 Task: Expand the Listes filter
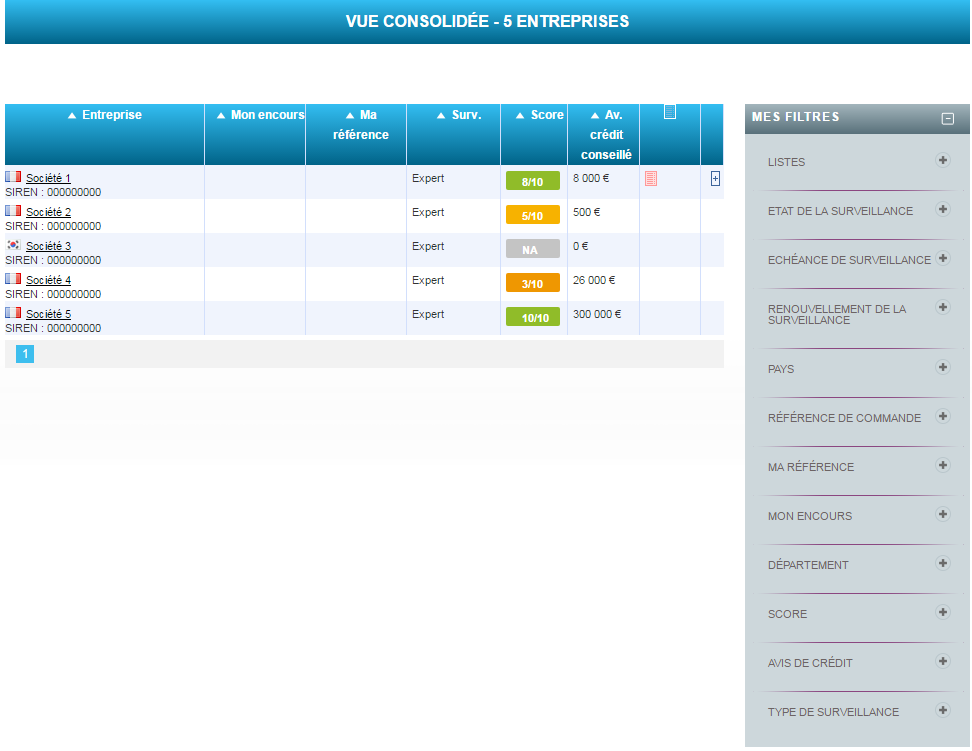click(x=942, y=161)
